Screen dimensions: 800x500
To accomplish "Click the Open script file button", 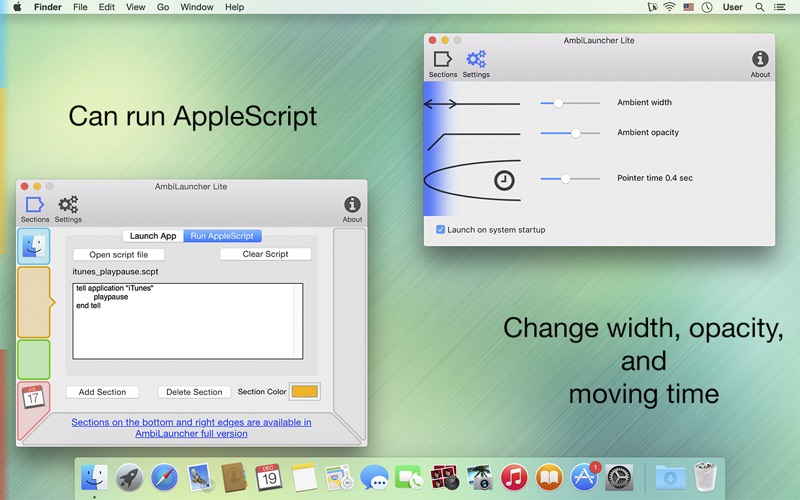I will (118, 255).
